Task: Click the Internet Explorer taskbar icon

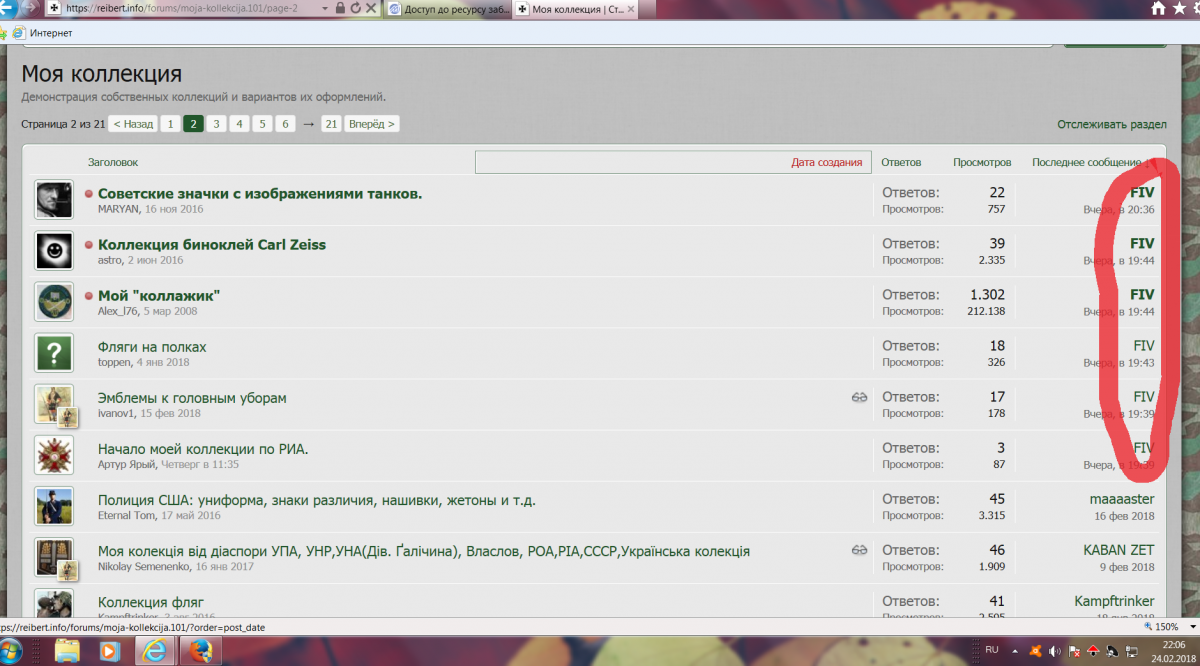Action: tap(154, 651)
